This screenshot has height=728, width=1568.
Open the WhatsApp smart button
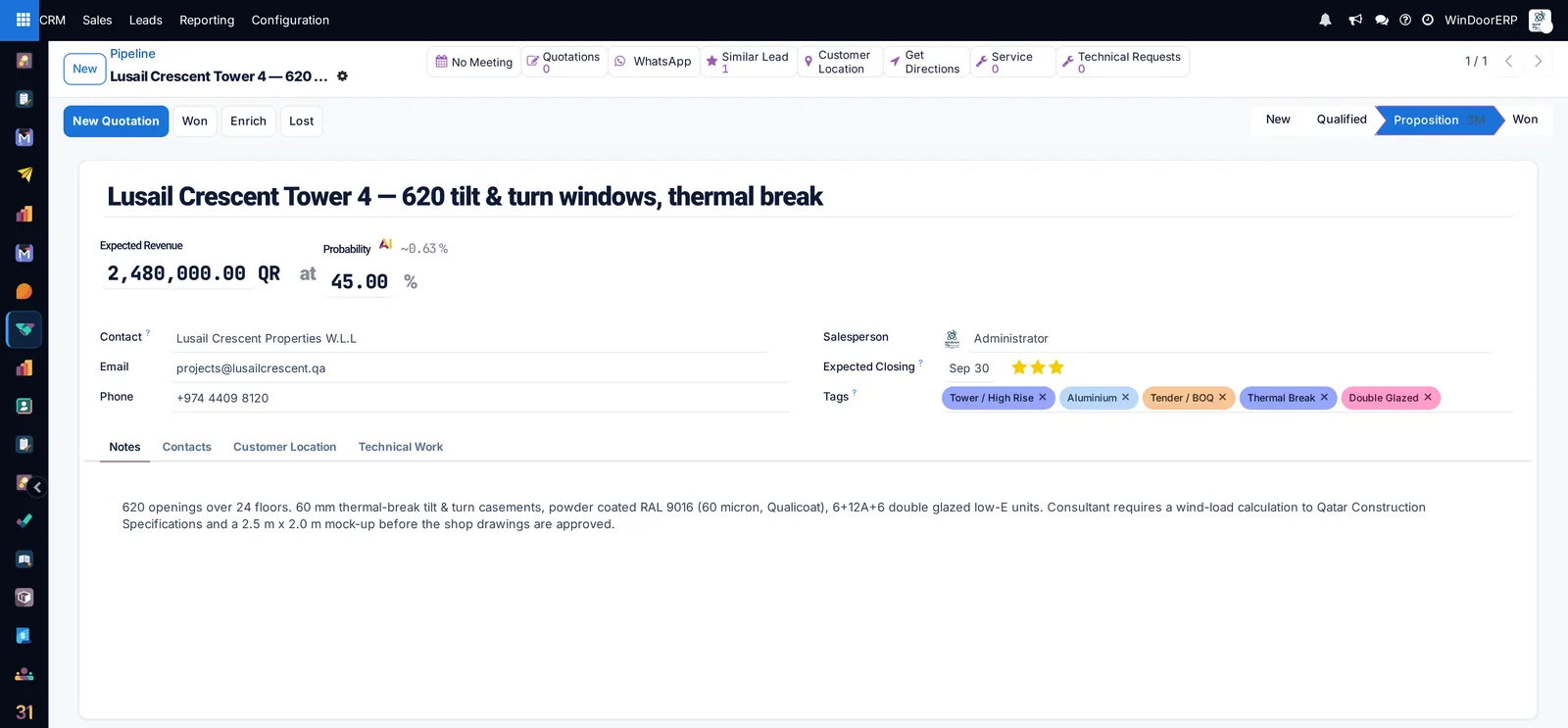point(654,62)
